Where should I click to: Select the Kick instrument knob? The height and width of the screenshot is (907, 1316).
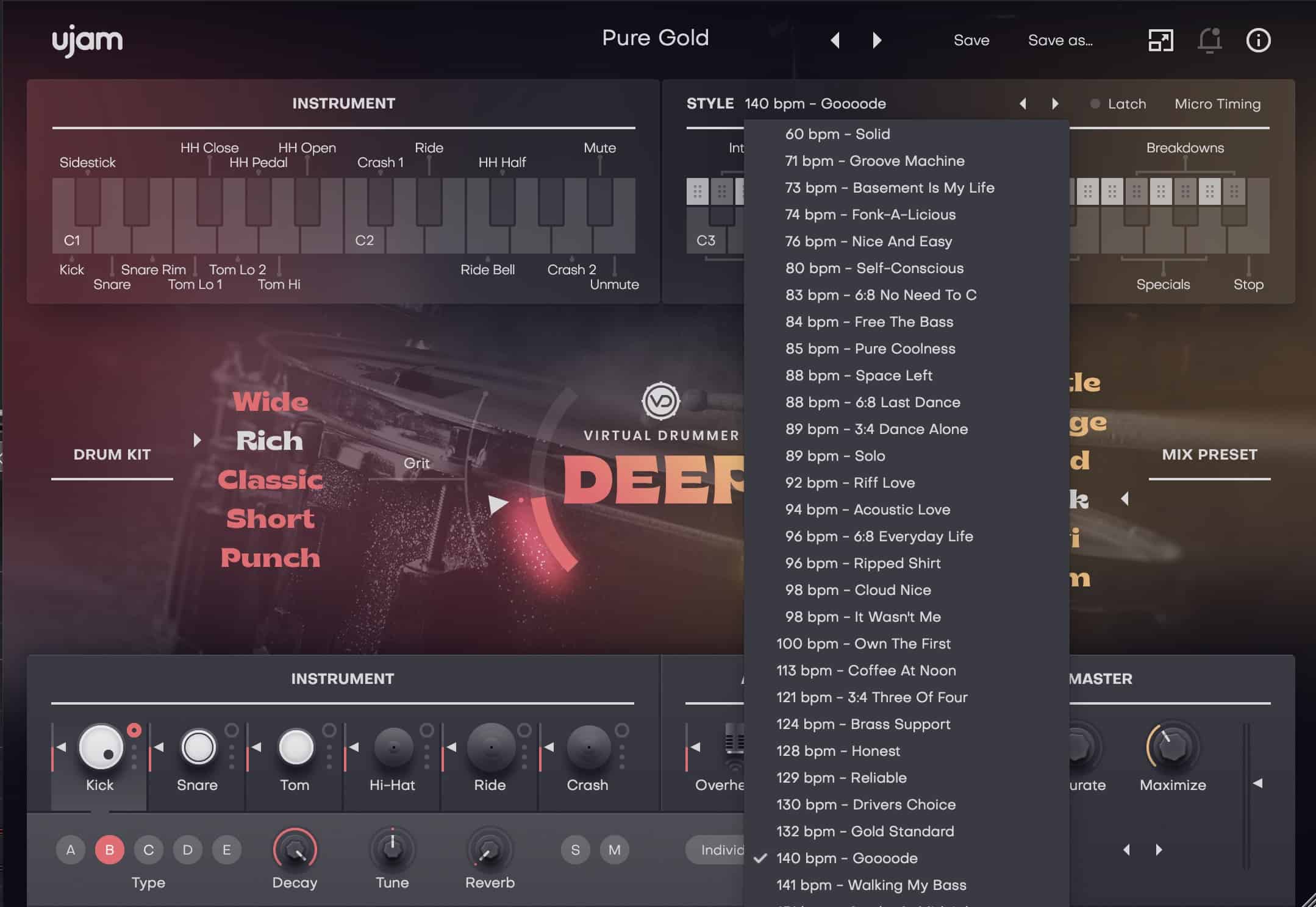pos(101,747)
